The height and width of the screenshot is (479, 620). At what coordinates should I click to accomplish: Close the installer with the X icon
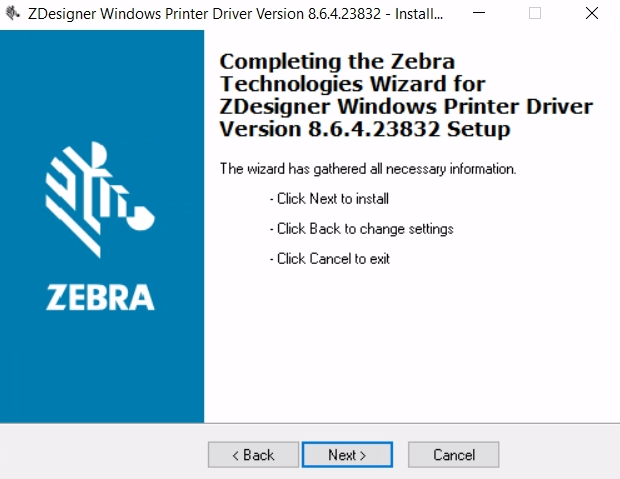(592, 13)
